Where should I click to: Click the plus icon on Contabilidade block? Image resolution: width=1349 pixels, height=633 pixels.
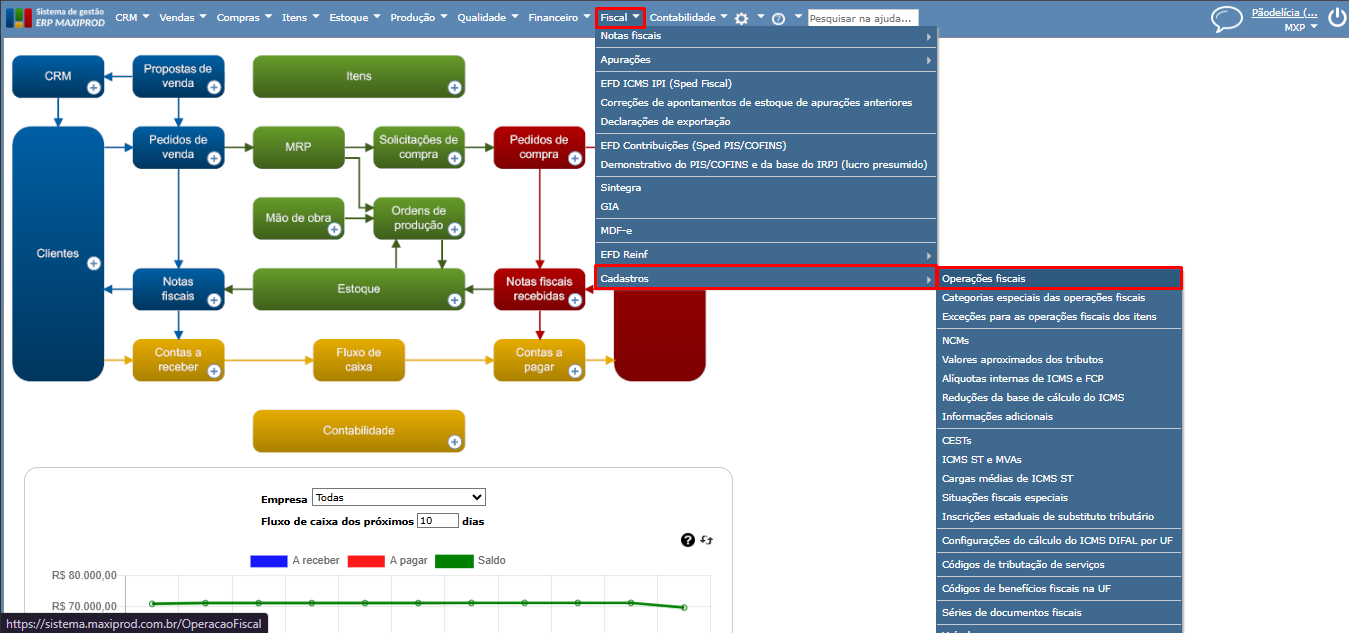[454, 442]
